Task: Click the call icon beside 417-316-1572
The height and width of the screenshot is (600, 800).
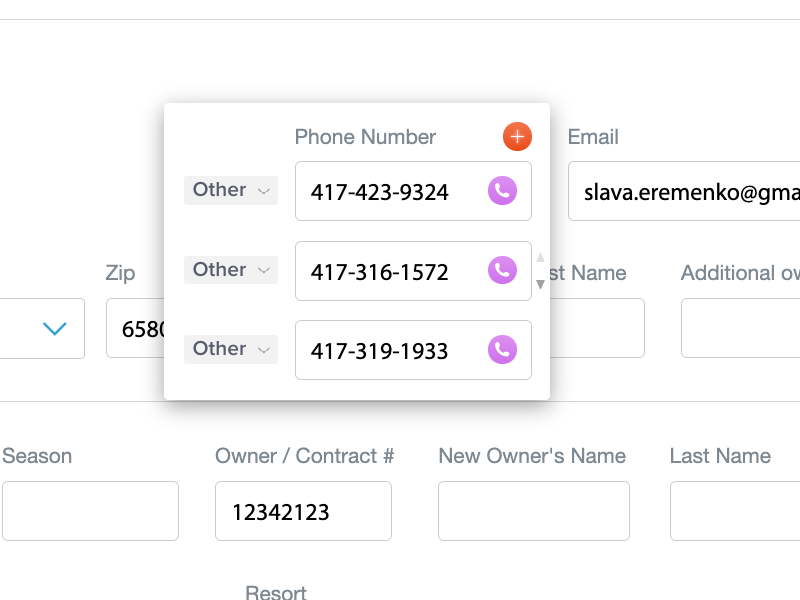Action: coord(501,271)
